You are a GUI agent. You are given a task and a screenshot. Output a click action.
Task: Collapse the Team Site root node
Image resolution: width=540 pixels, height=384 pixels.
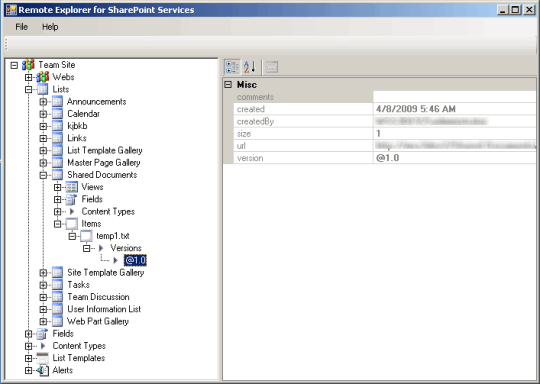pos(14,65)
